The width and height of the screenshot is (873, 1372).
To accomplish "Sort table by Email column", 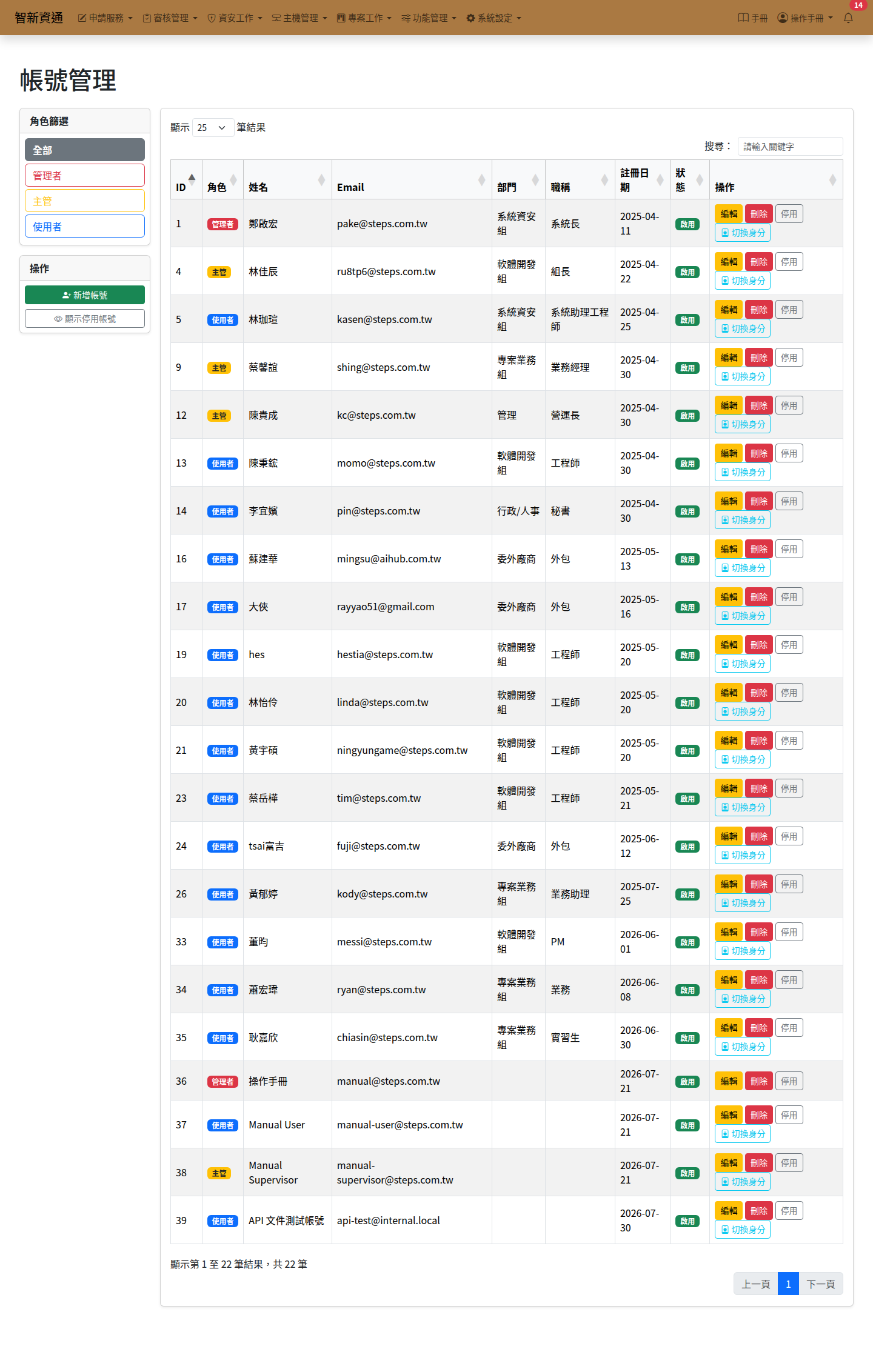I will pyautogui.click(x=412, y=180).
